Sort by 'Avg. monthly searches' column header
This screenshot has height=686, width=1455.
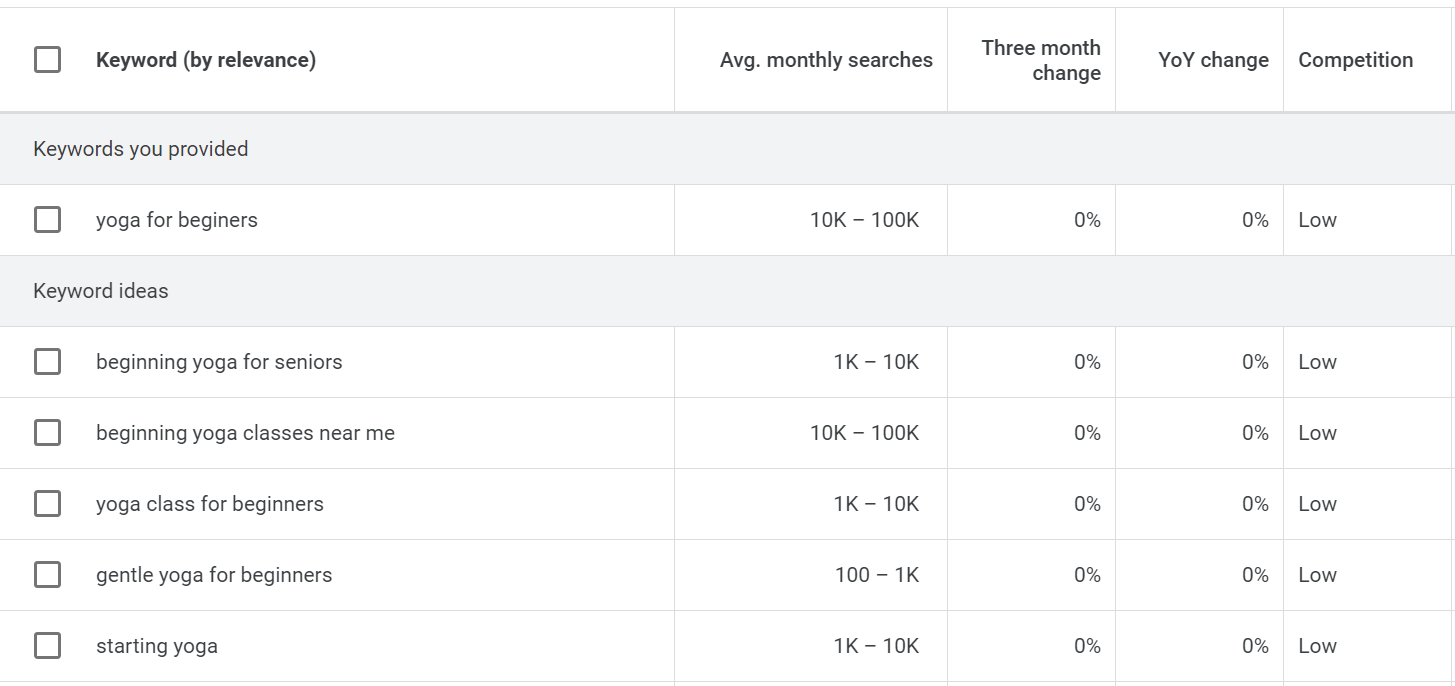tap(825, 59)
